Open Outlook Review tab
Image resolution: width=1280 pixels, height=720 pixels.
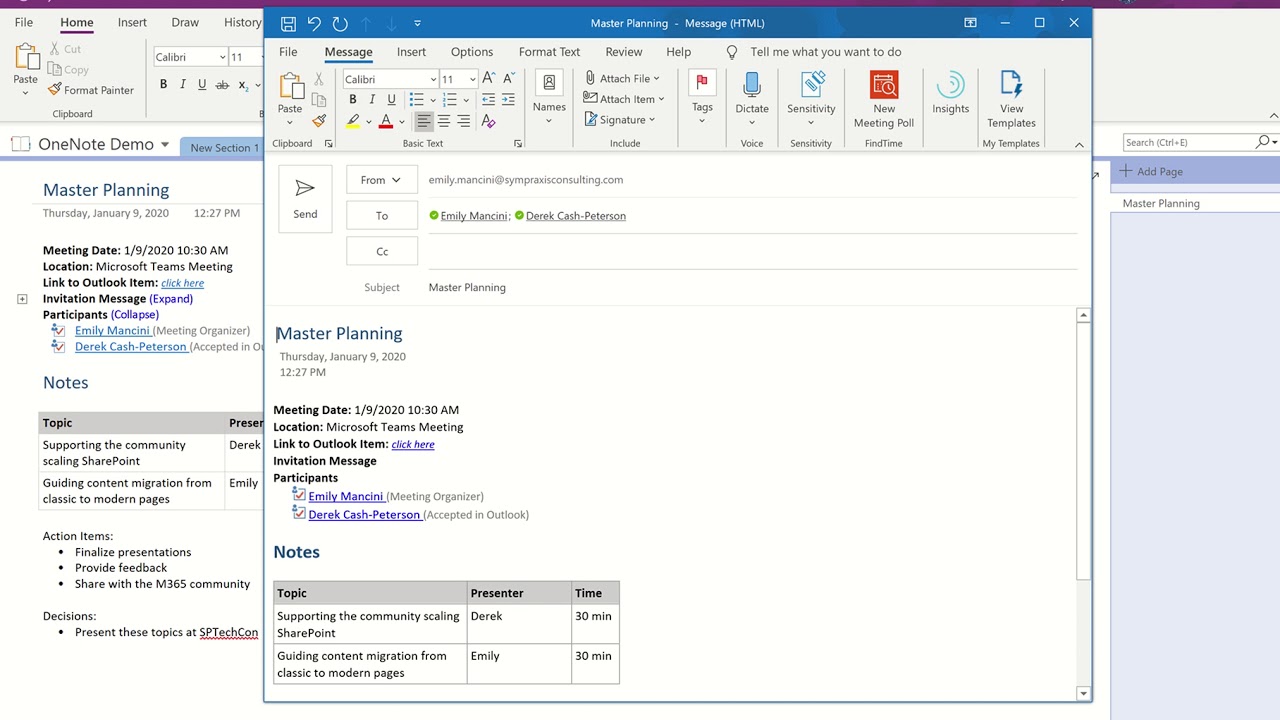tap(624, 52)
